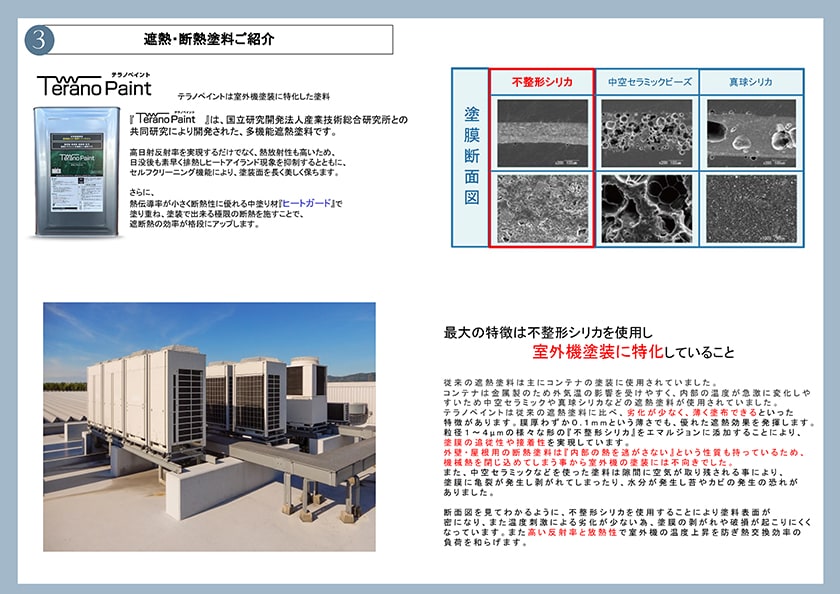
Task: Click the line セルフクリーニング機能により
Action: click(235, 172)
